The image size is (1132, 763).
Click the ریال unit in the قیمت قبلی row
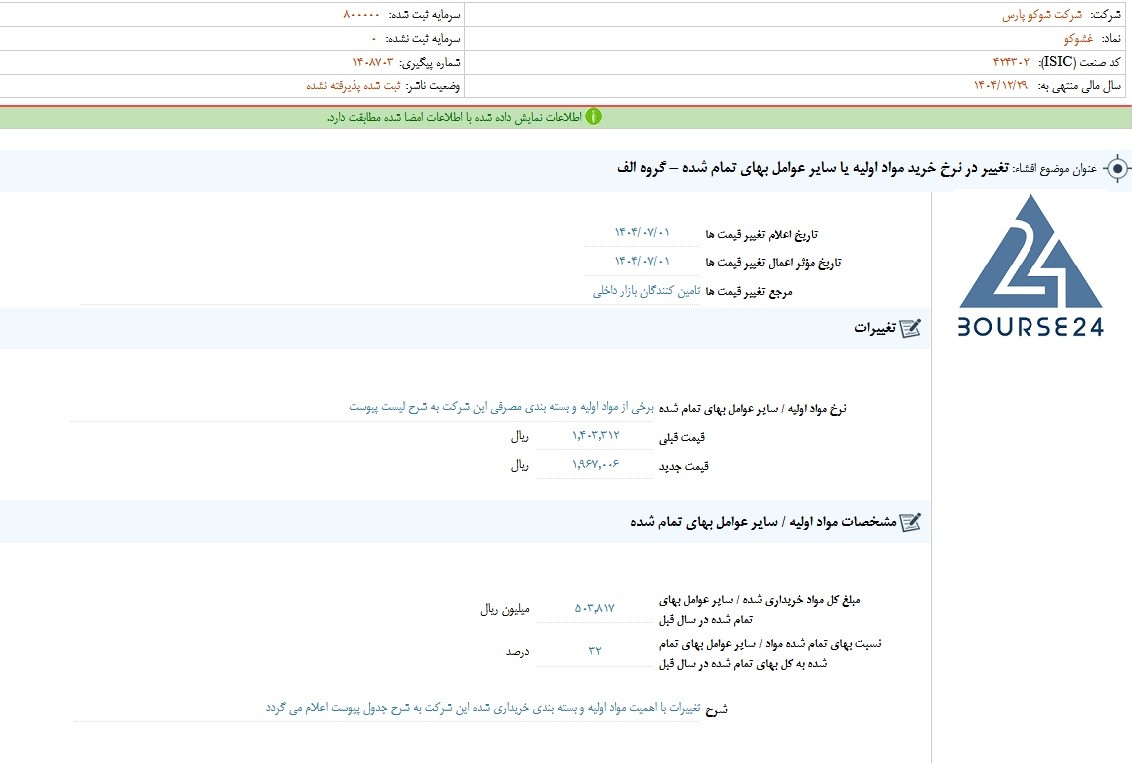coord(520,437)
